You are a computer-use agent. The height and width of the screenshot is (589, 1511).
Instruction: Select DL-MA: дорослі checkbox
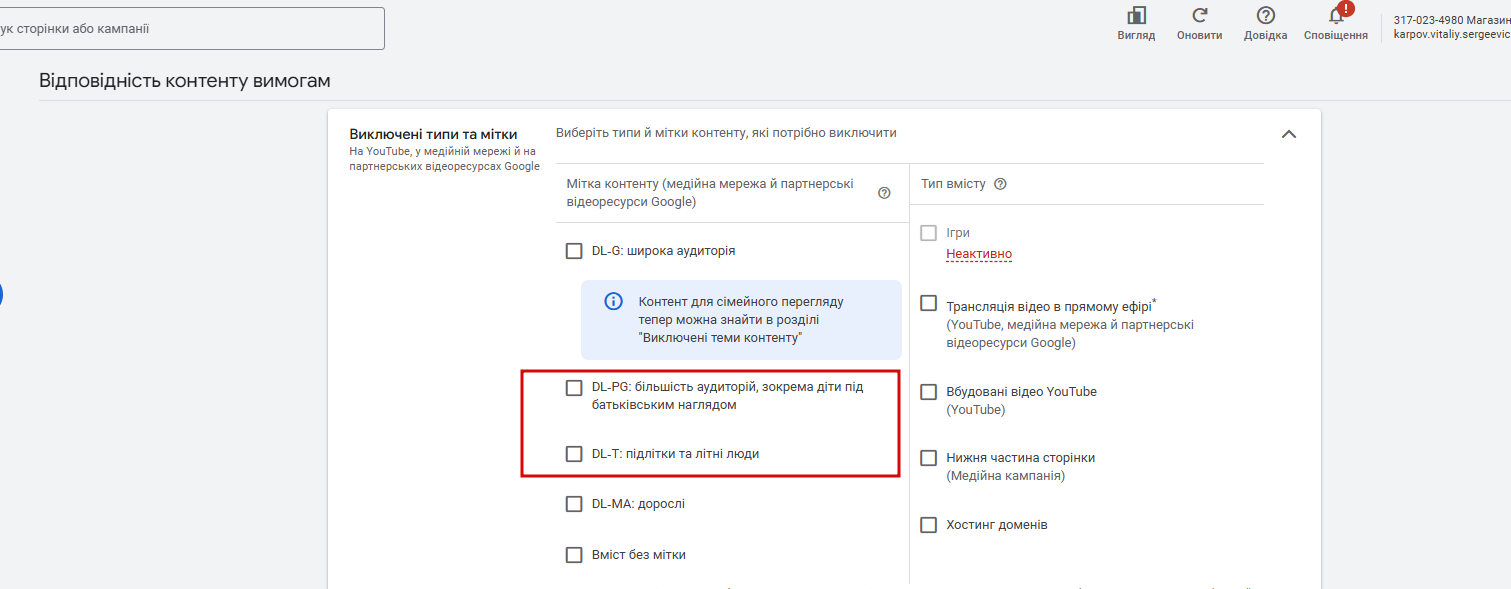click(574, 504)
